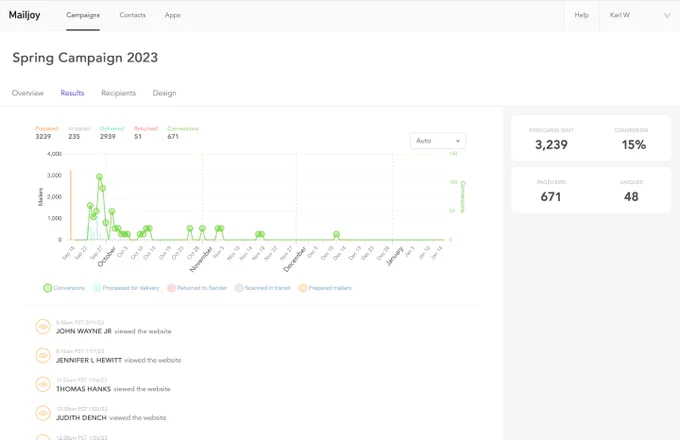Click the November label on chart axis
This screenshot has width=680, height=440.
pos(201,259)
